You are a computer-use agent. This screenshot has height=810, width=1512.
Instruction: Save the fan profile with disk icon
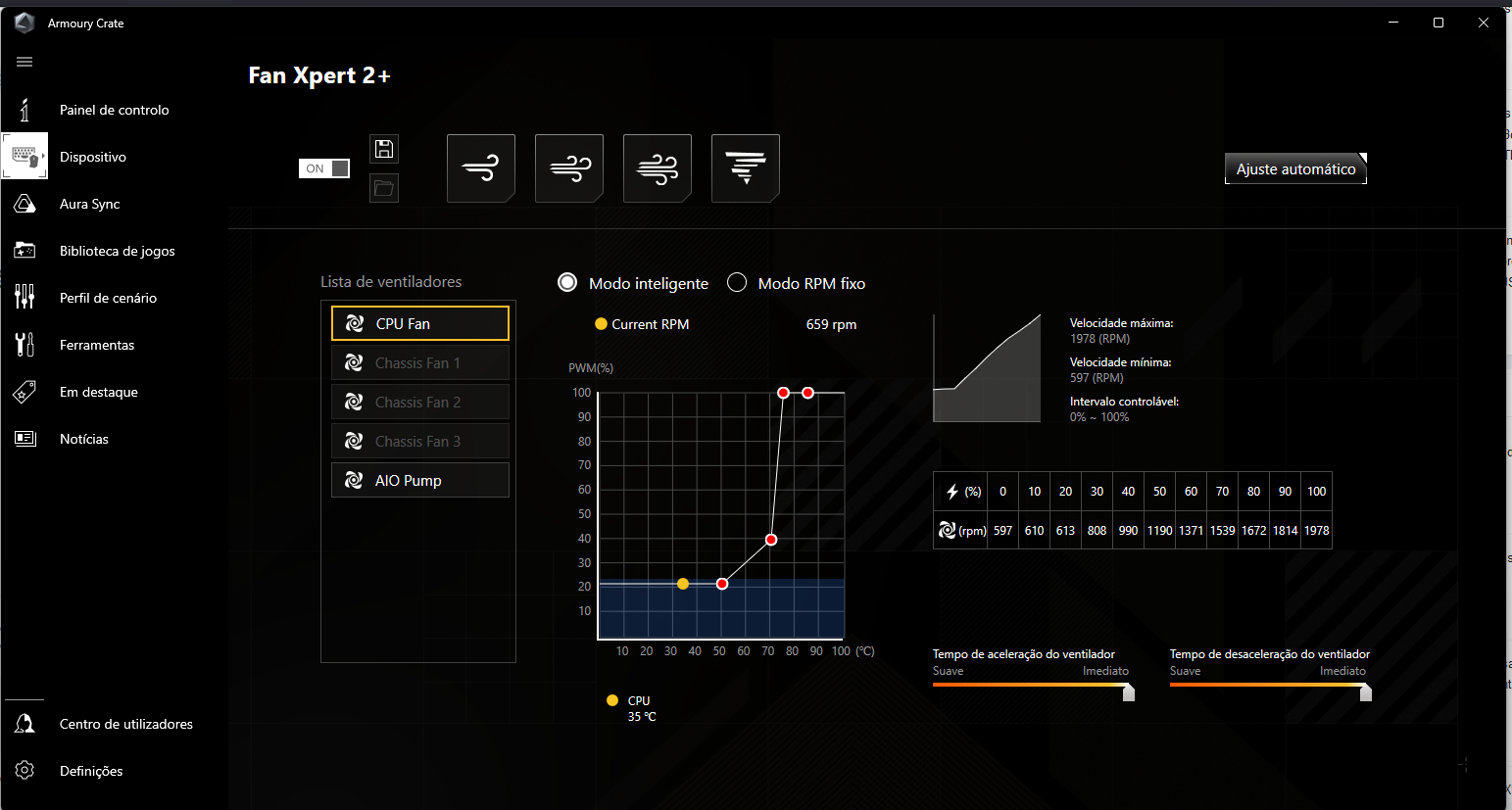click(384, 149)
